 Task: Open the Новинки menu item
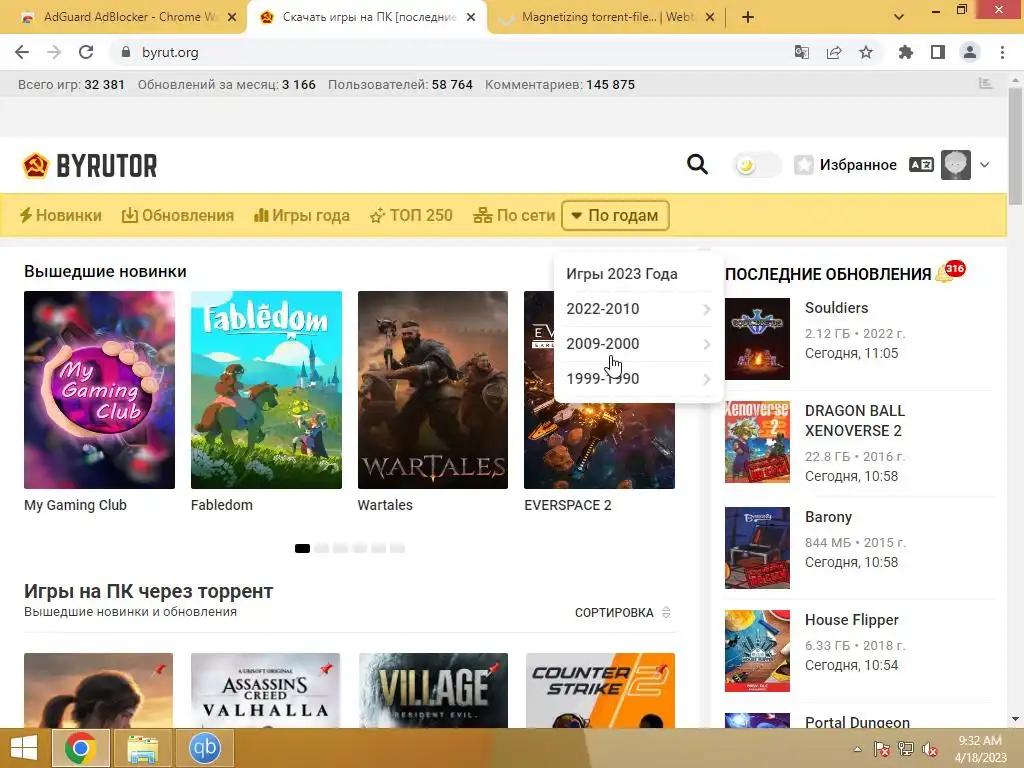pos(61,216)
